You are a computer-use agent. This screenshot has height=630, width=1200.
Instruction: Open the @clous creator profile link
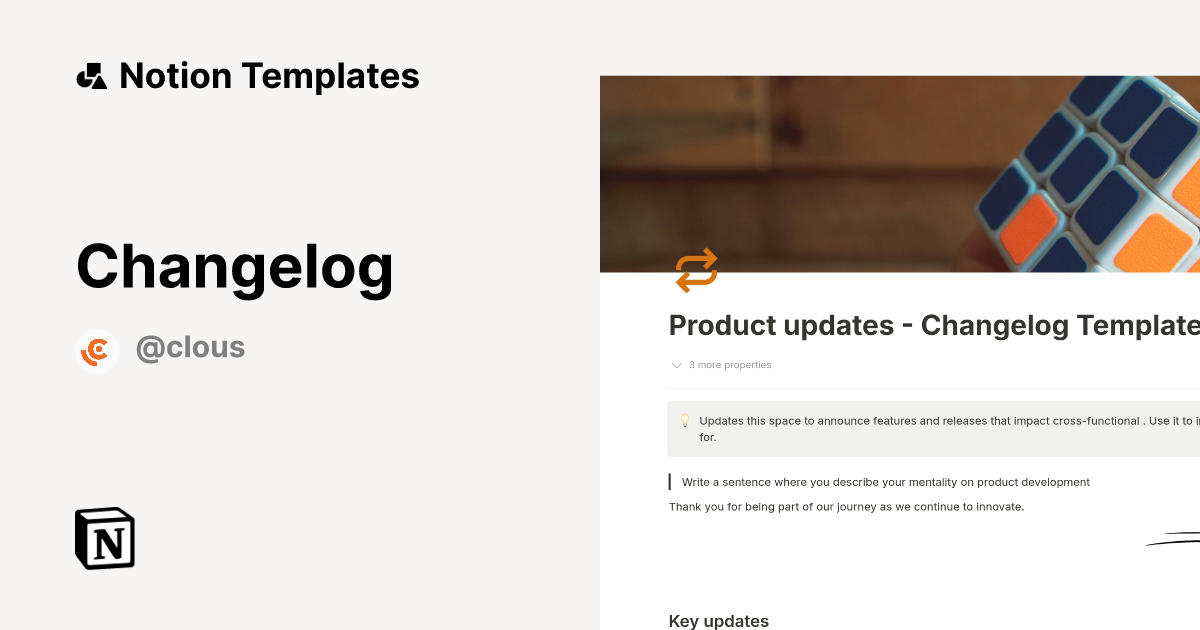pos(190,347)
